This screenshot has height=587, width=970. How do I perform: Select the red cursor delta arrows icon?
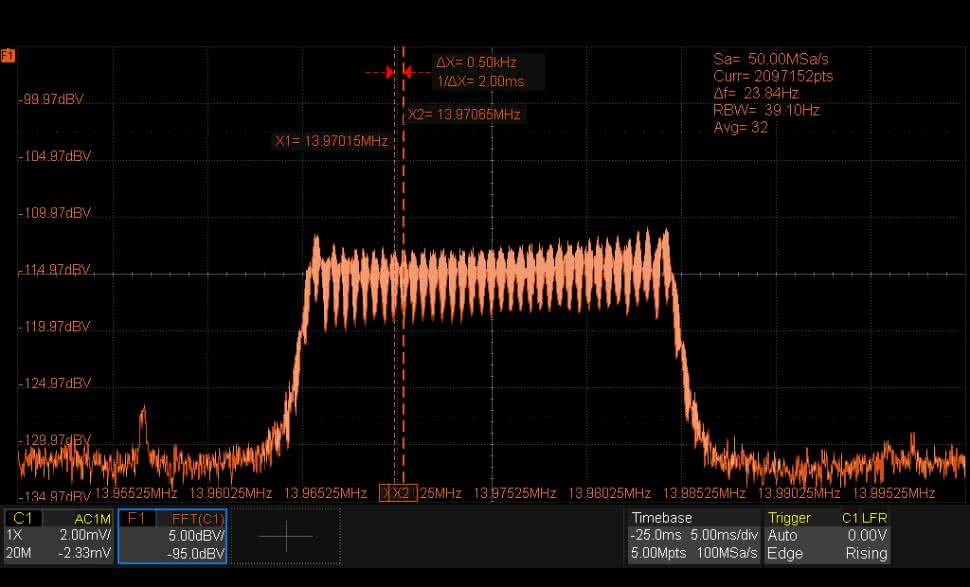coord(398,72)
